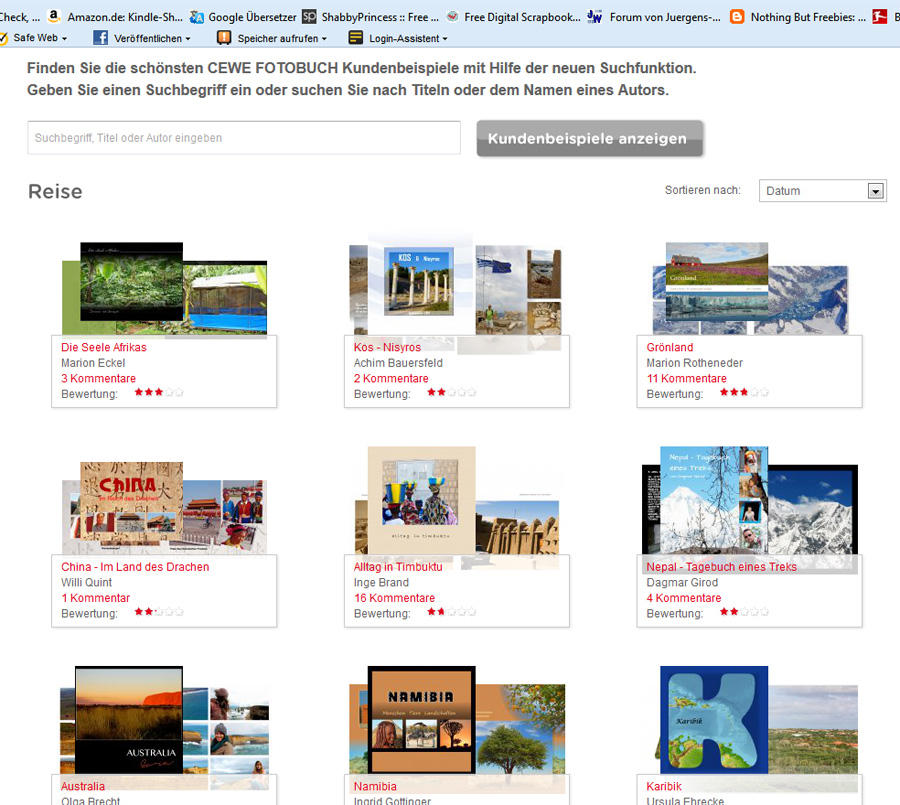900x805 pixels.
Task: Open 1 Kommentar for the China book
Action: coord(95,598)
